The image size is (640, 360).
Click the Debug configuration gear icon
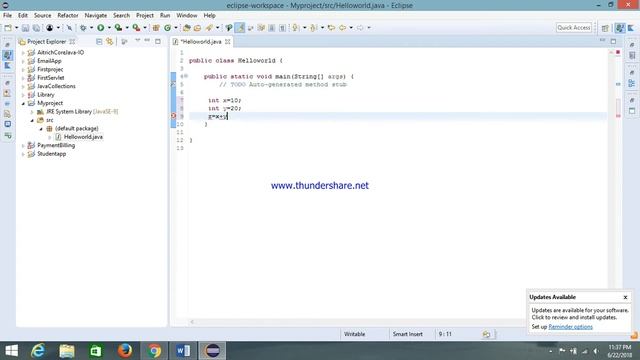83,28
